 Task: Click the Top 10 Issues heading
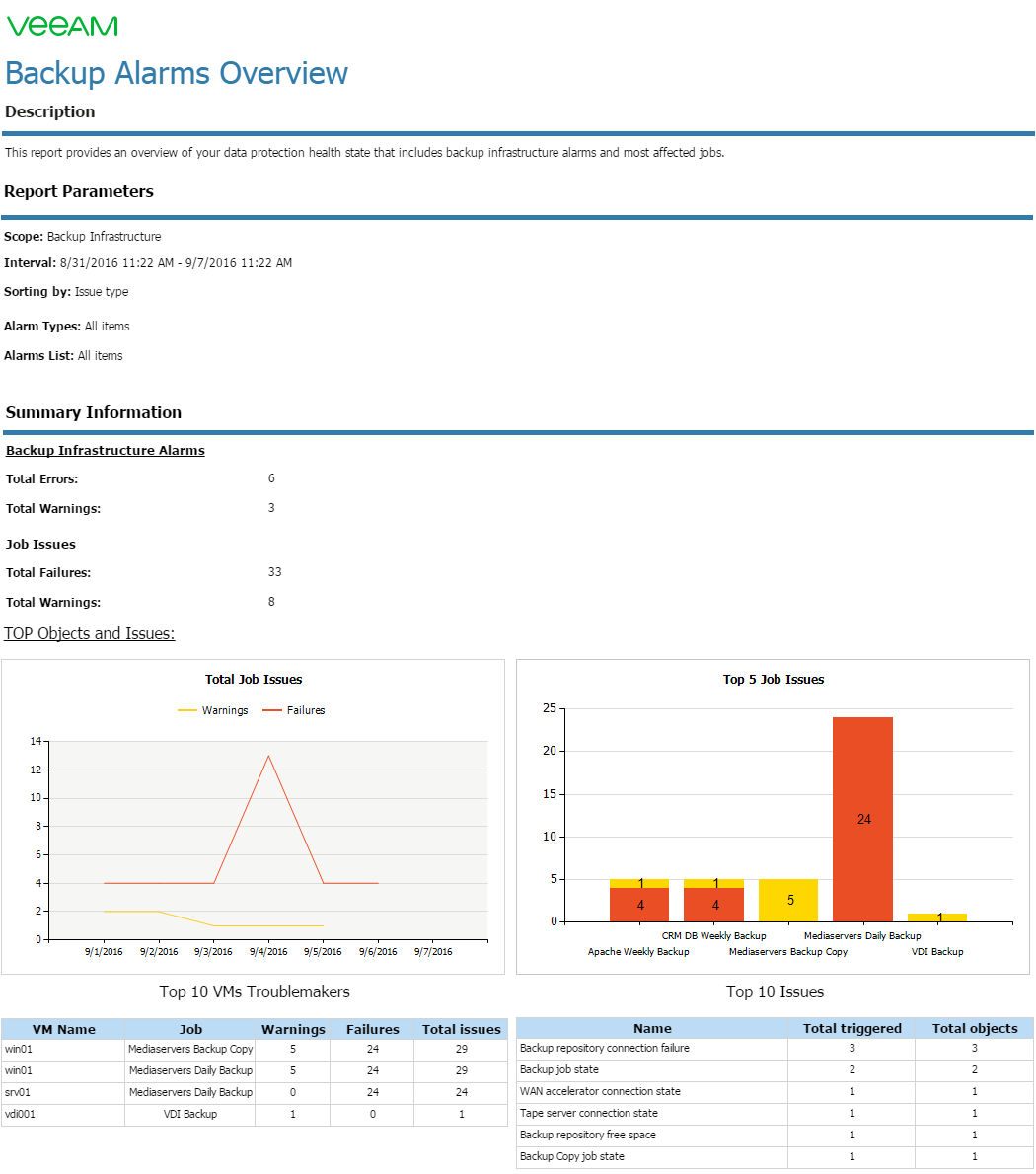tap(775, 992)
